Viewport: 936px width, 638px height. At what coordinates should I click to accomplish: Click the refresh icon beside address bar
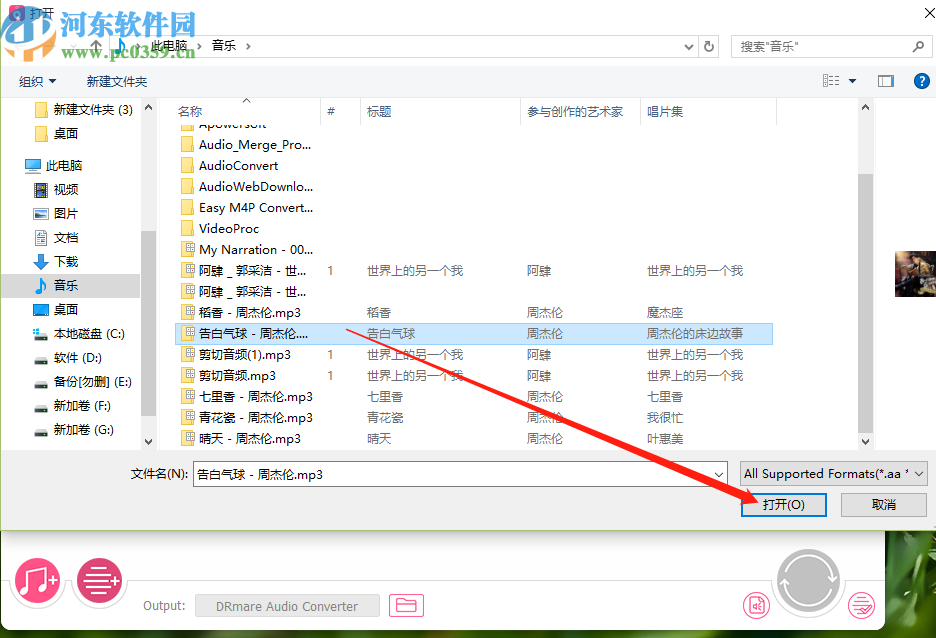pyautogui.click(x=708, y=46)
